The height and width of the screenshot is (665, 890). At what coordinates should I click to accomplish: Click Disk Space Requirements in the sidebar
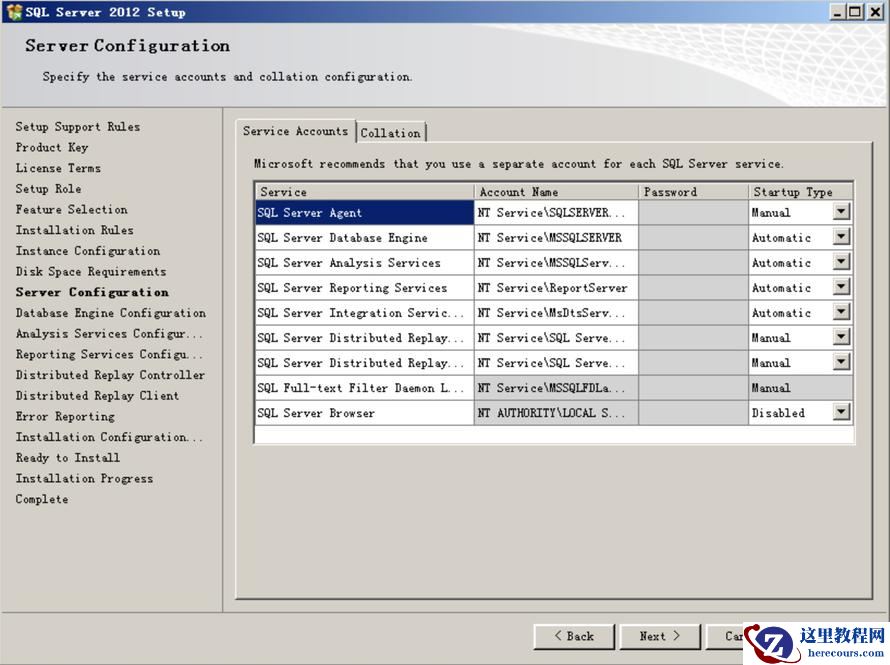pos(91,271)
